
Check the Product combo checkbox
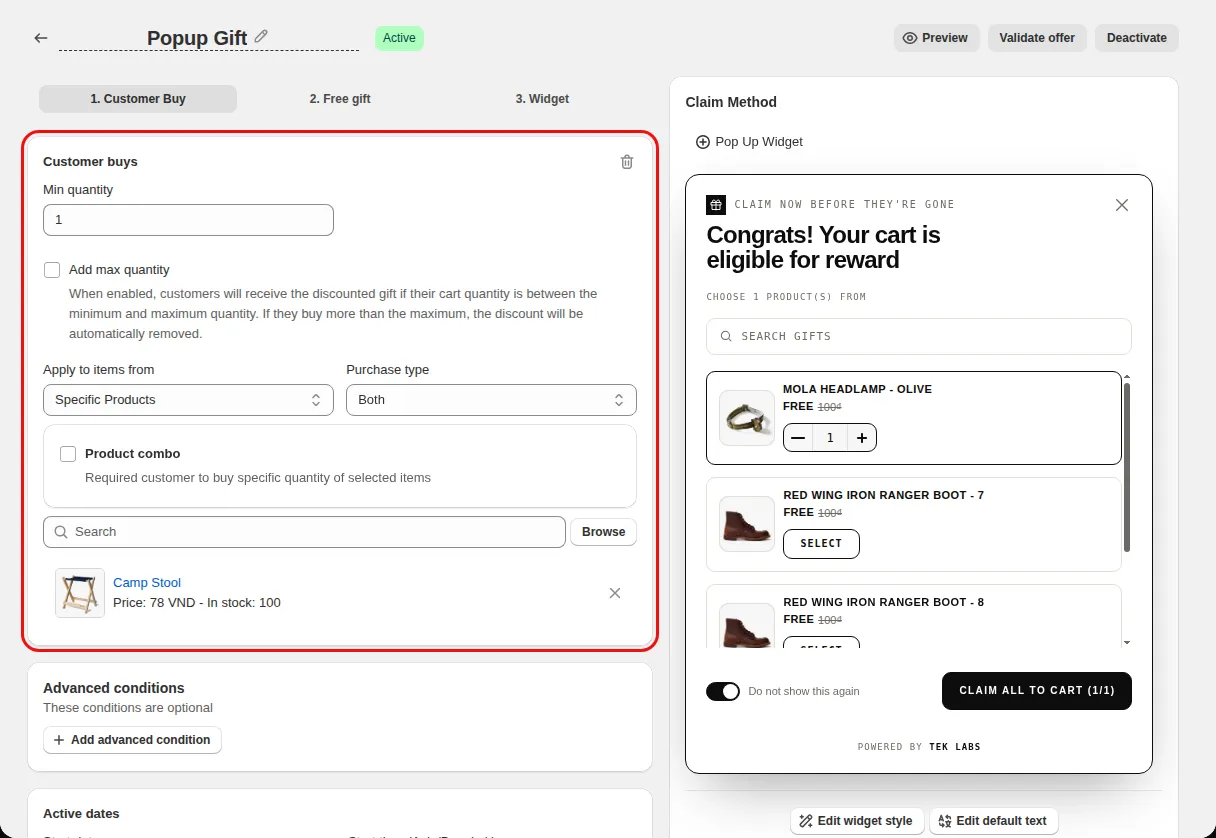(68, 454)
